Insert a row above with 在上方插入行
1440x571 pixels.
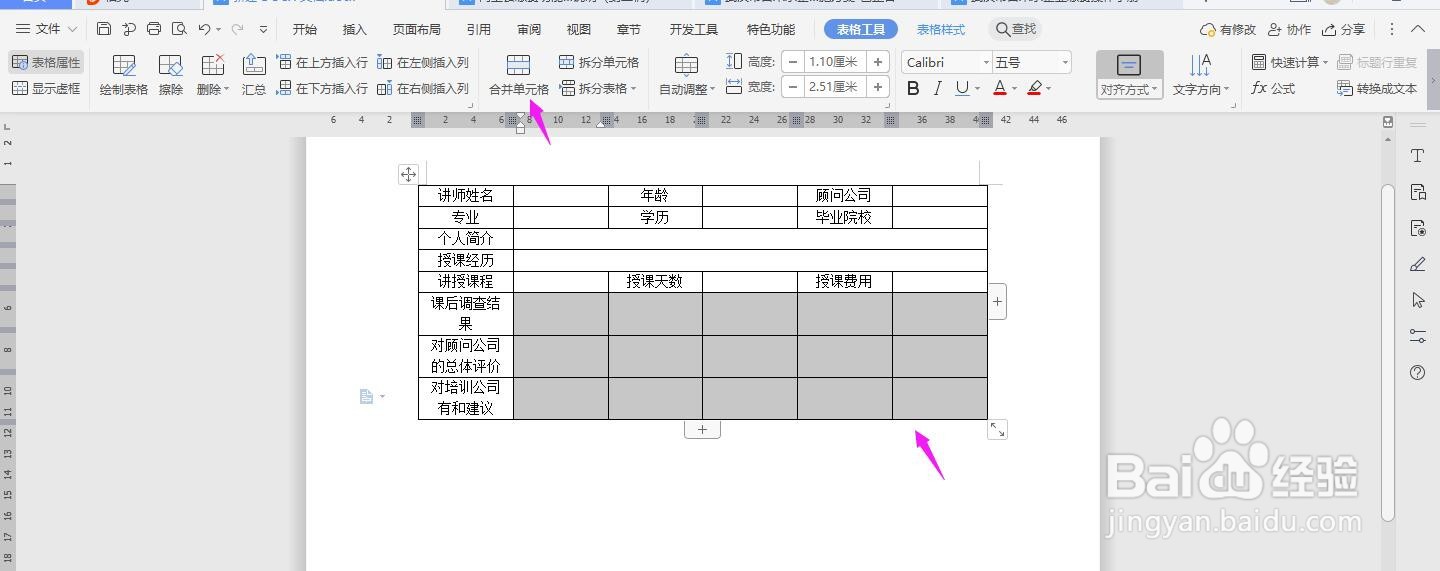pos(322,62)
